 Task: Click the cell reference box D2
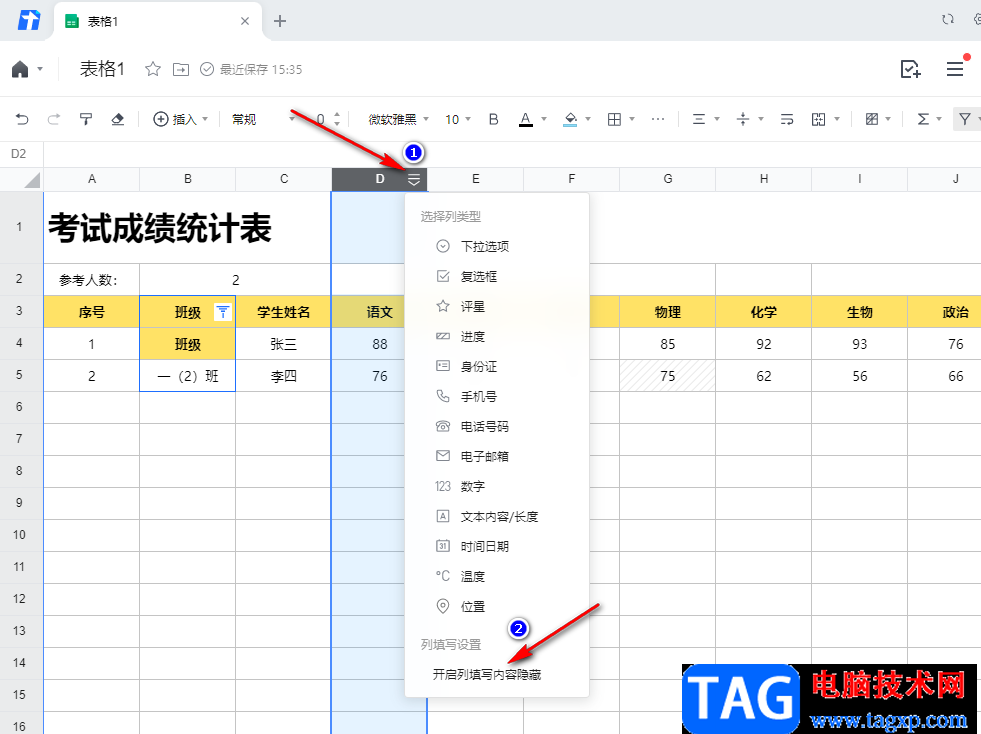(19, 153)
